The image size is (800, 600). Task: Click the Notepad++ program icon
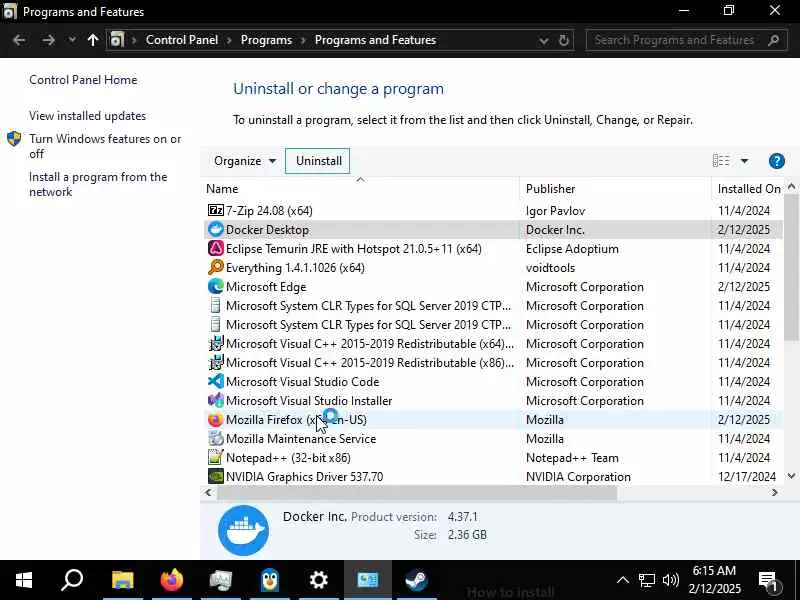[x=216, y=457]
